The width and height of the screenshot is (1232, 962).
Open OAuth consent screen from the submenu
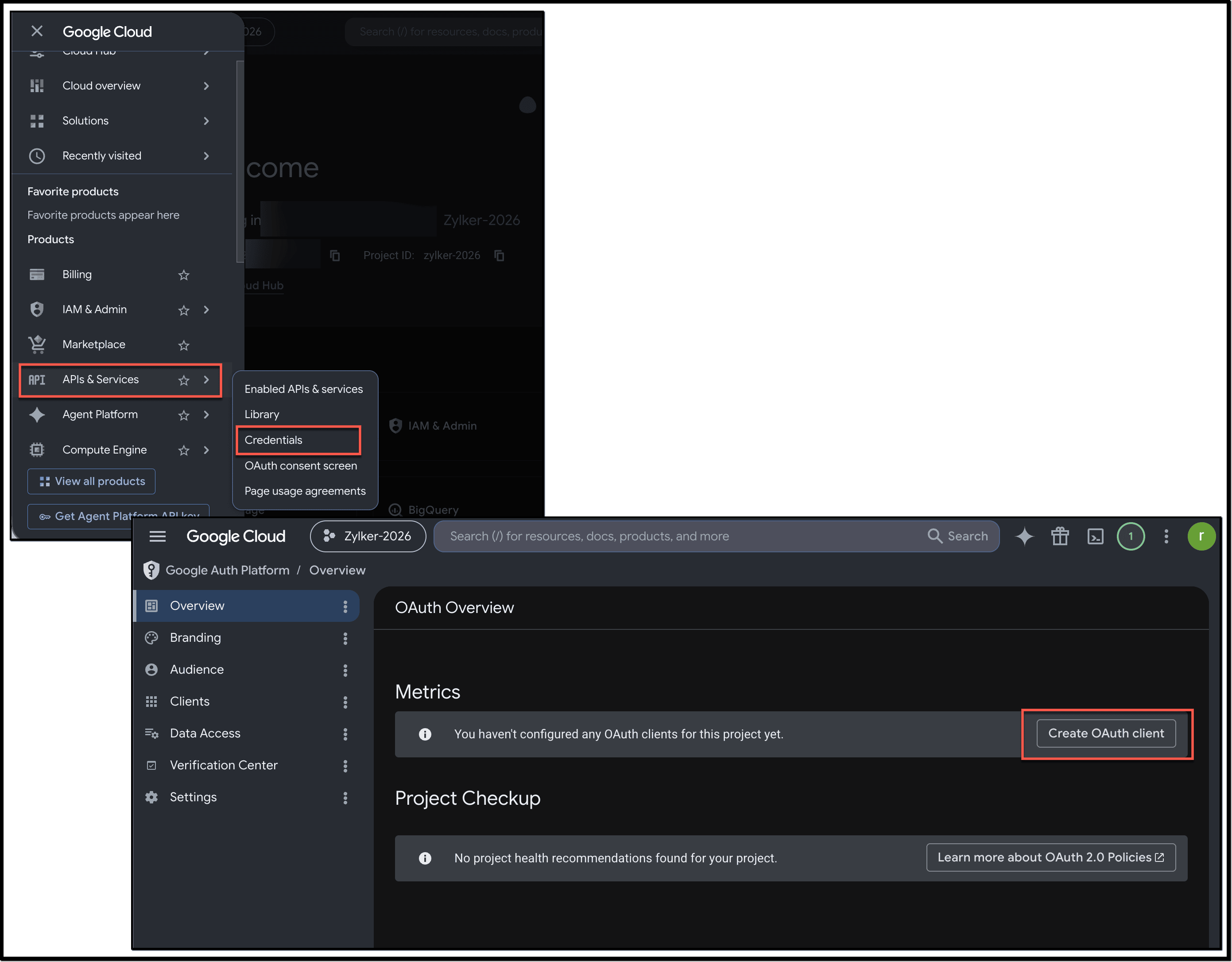[x=301, y=466]
